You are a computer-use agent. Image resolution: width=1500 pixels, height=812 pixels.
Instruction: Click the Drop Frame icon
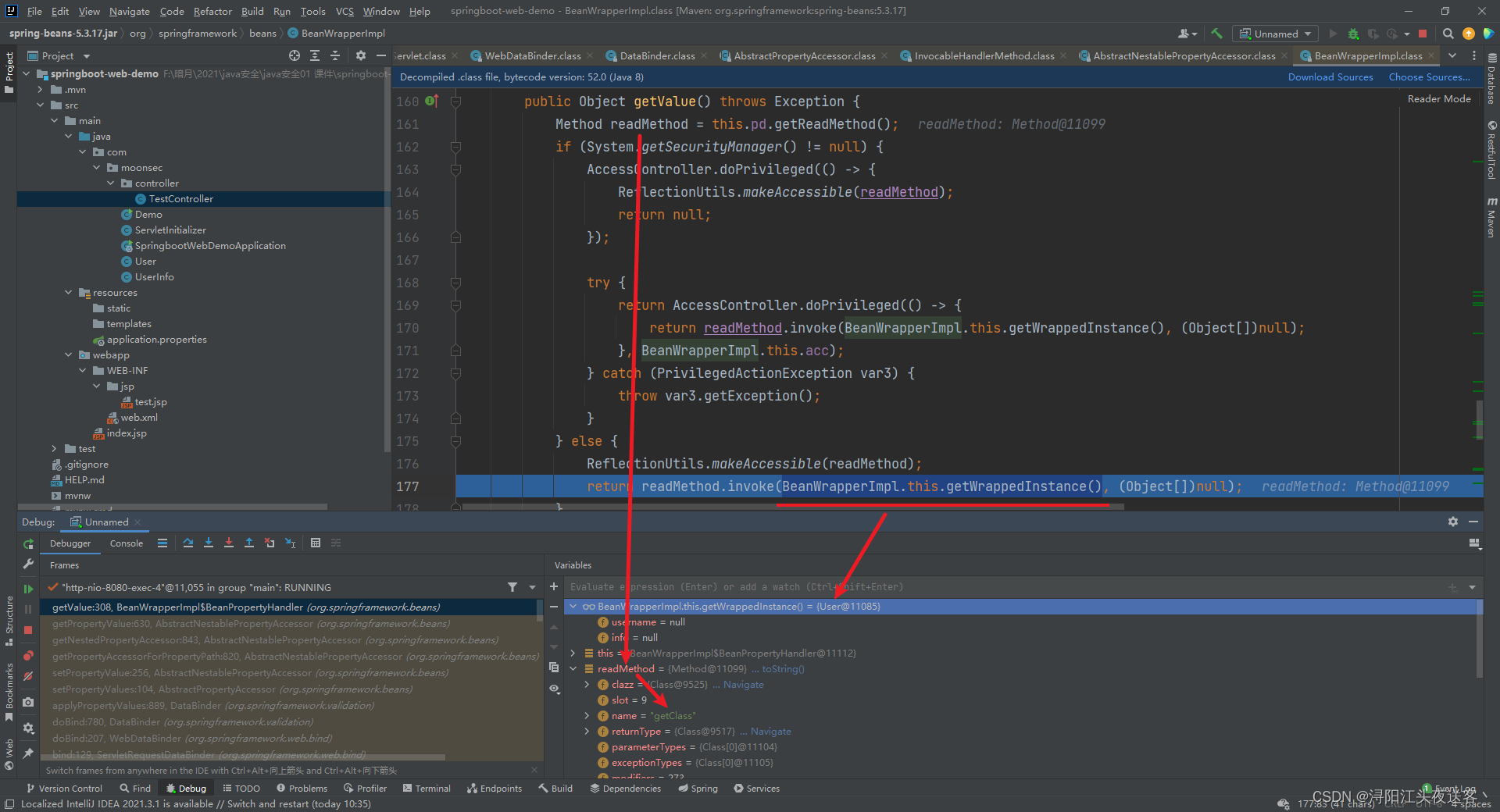(x=270, y=543)
